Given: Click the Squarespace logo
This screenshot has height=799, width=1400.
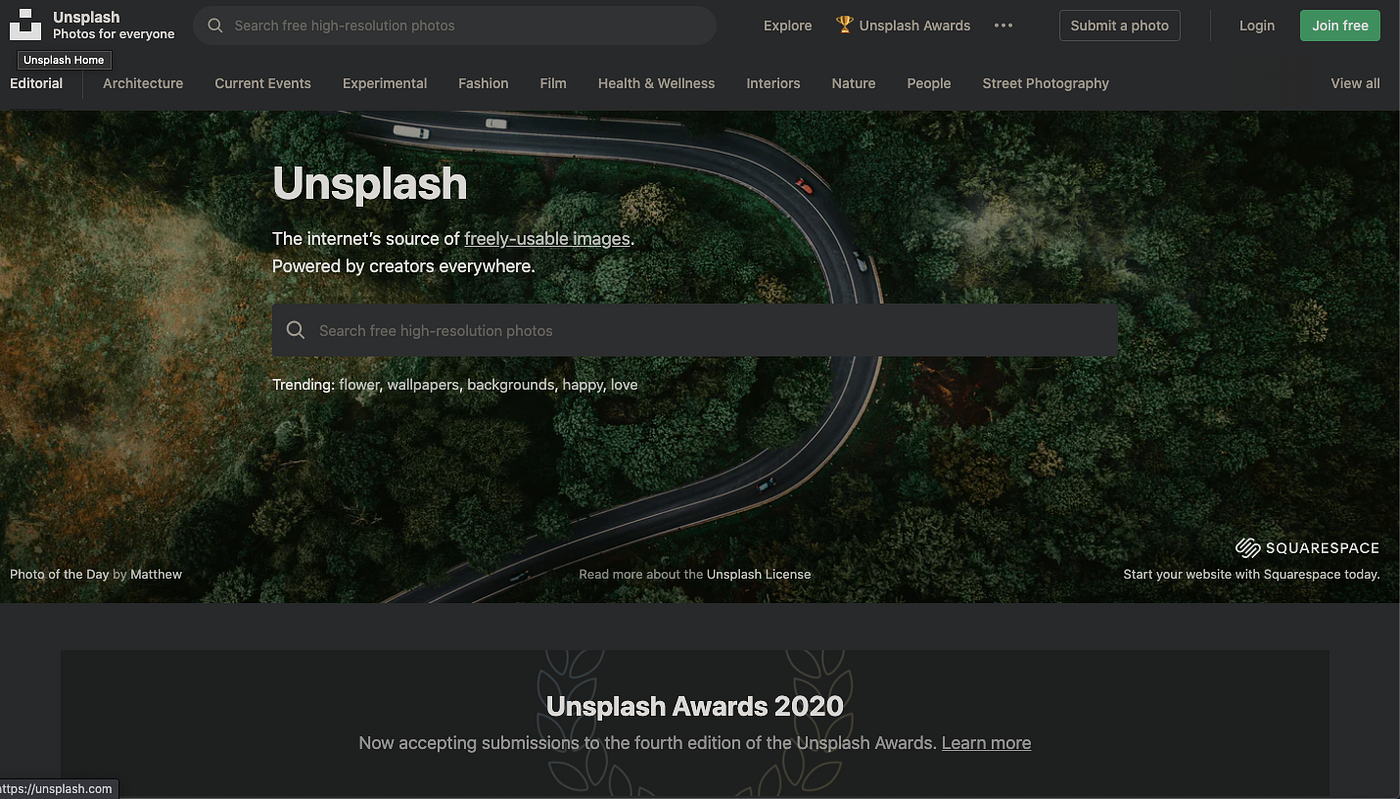Looking at the screenshot, I should coord(1307,548).
